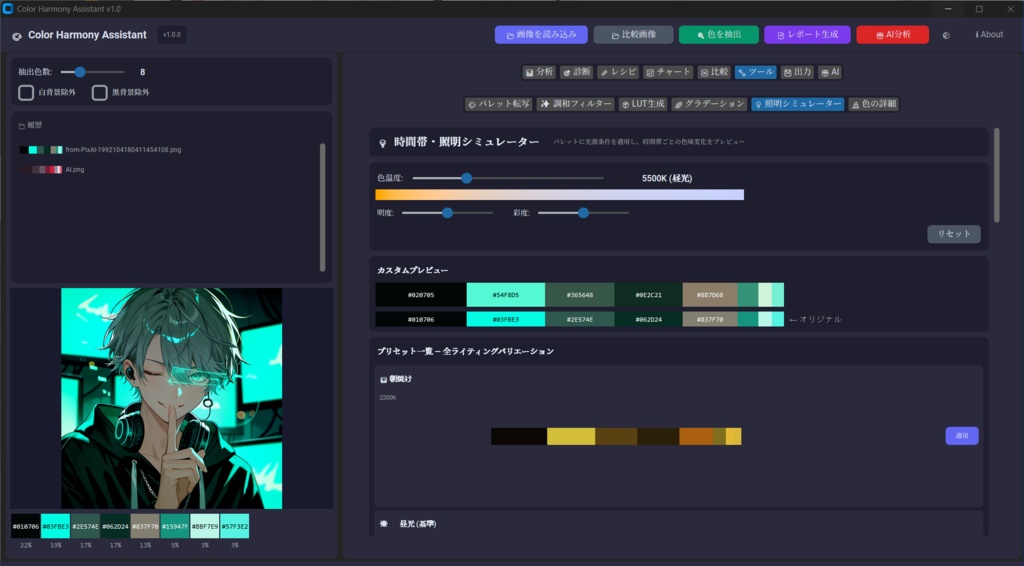Click the purple レポート生成 button

pyautogui.click(x=807, y=35)
